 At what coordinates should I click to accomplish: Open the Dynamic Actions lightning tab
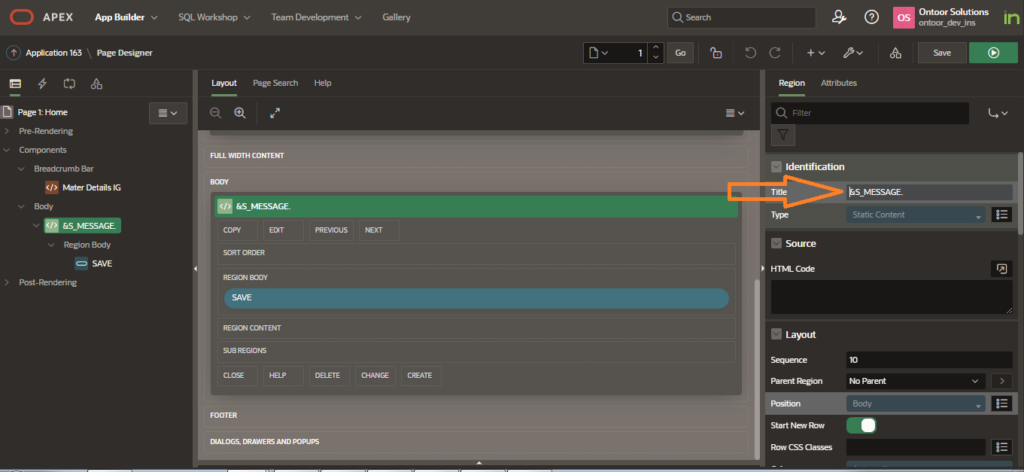(42, 83)
